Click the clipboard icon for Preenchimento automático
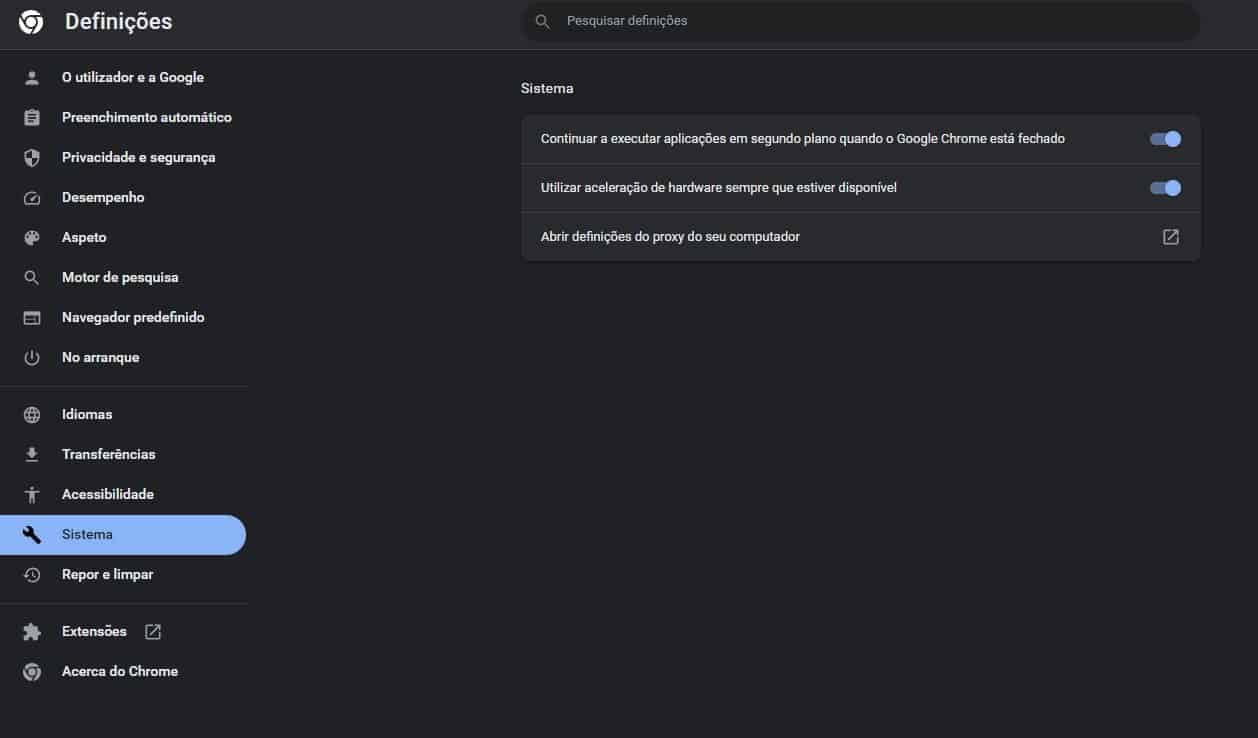Image resolution: width=1258 pixels, height=738 pixels. click(x=32, y=117)
